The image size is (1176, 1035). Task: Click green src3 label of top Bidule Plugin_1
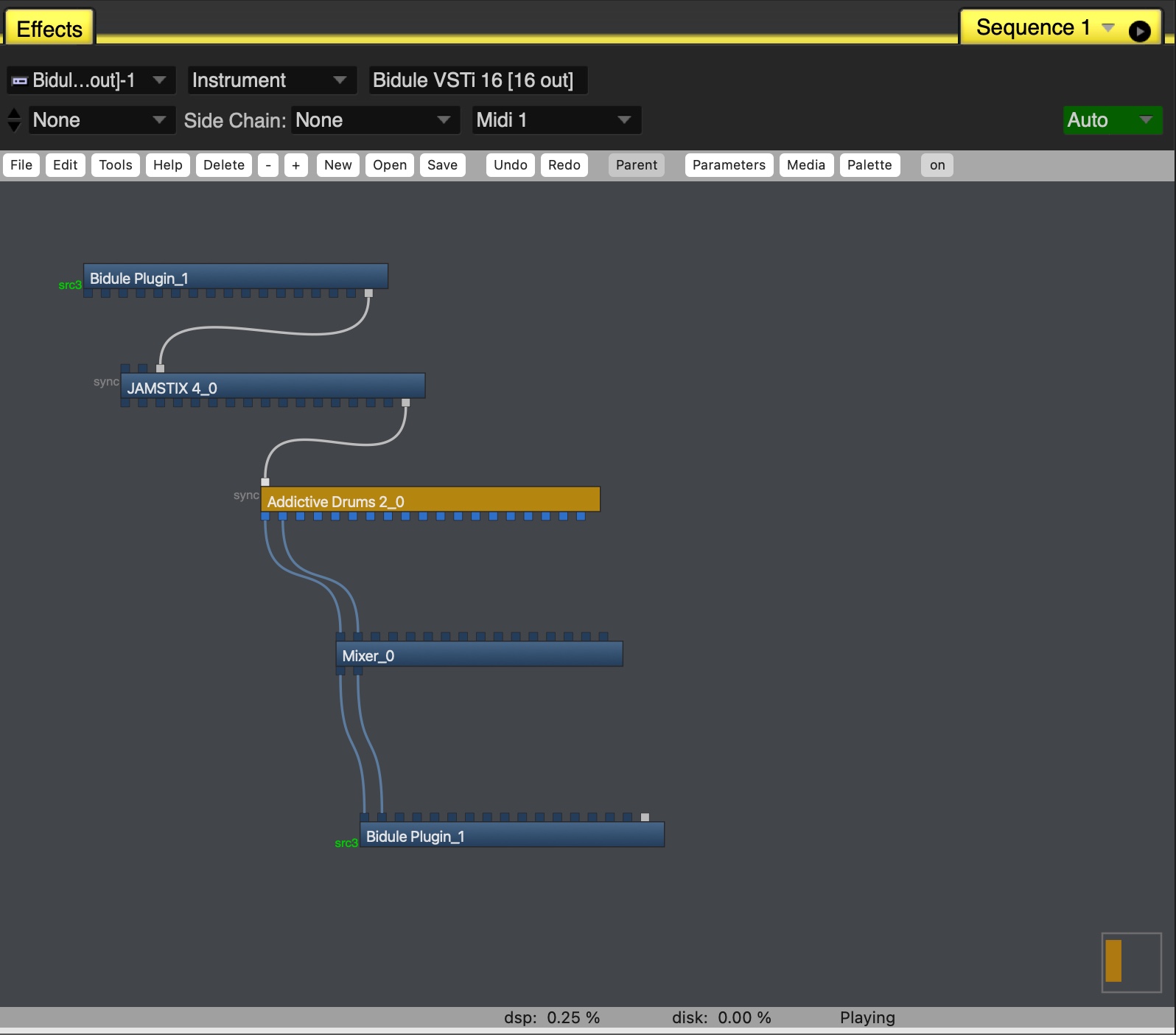click(x=70, y=285)
